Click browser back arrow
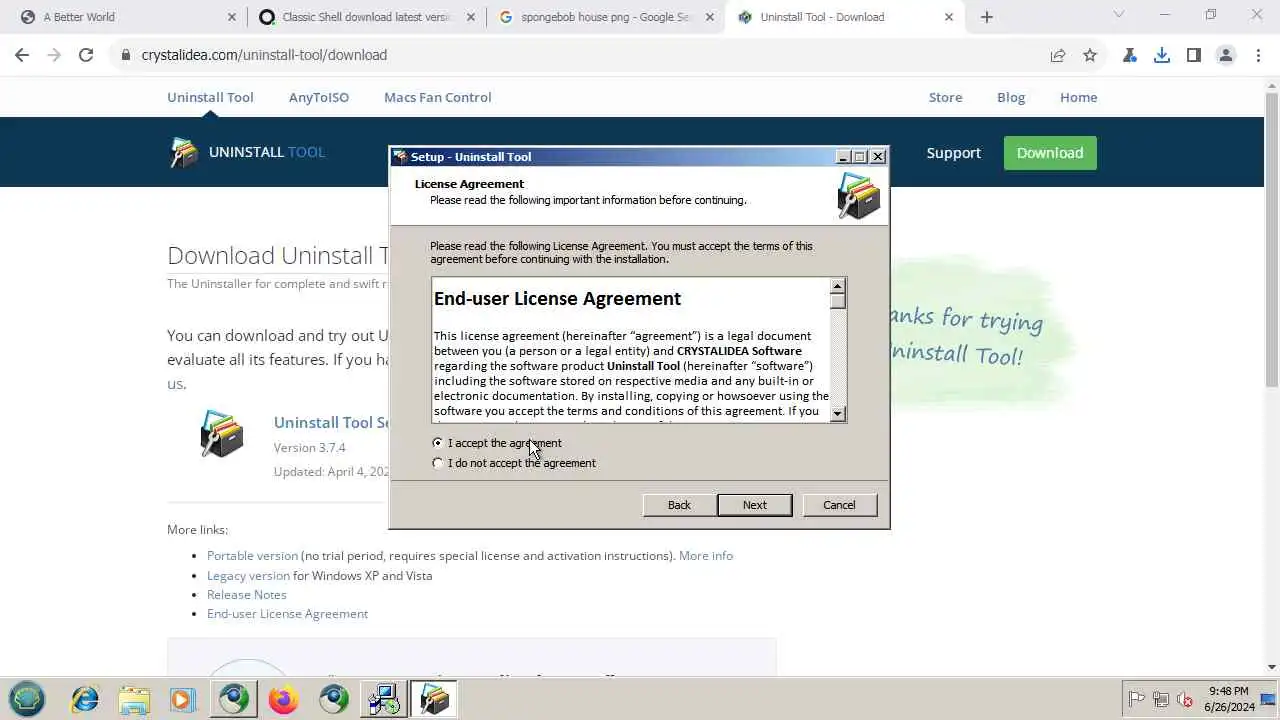Image resolution: width=1280 pixels, height=720 pixels. [22, 55]
